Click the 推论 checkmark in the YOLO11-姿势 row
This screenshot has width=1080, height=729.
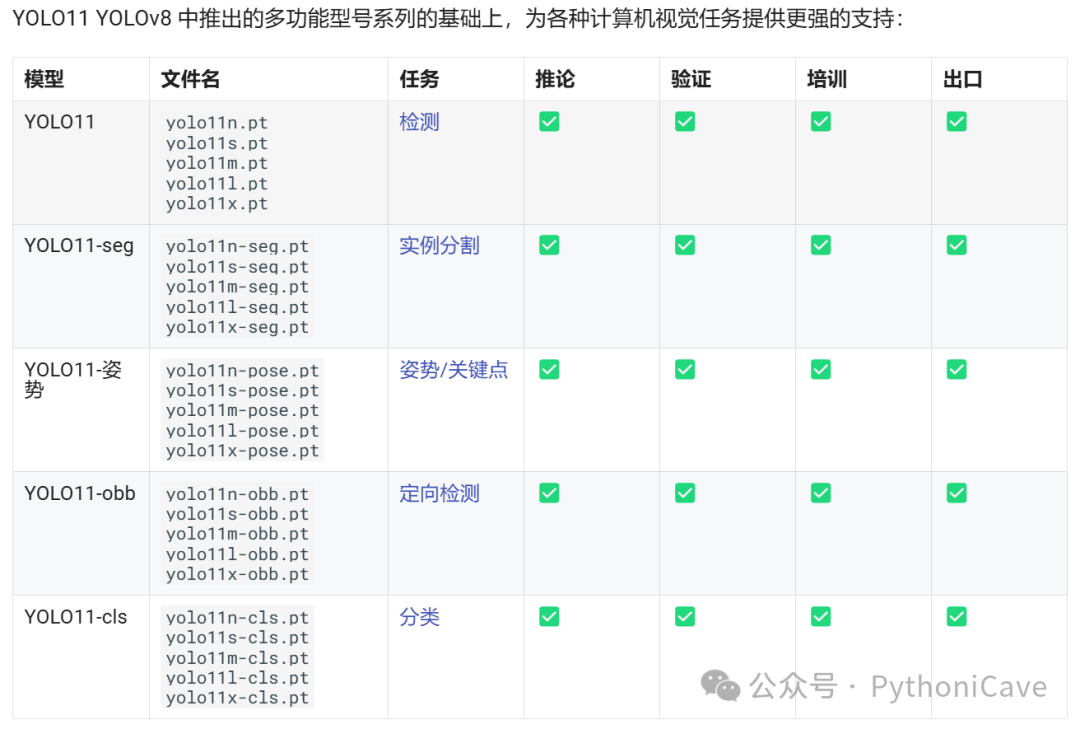click(549, 369)
